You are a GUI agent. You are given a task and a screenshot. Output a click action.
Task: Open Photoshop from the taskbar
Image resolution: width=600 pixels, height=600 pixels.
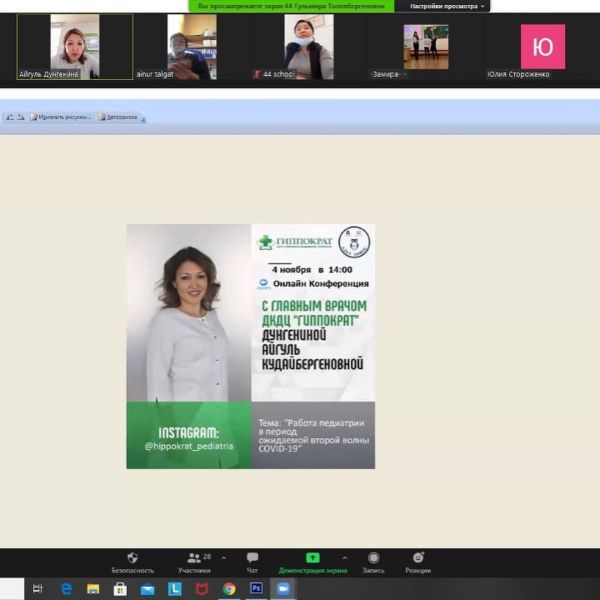256,589
